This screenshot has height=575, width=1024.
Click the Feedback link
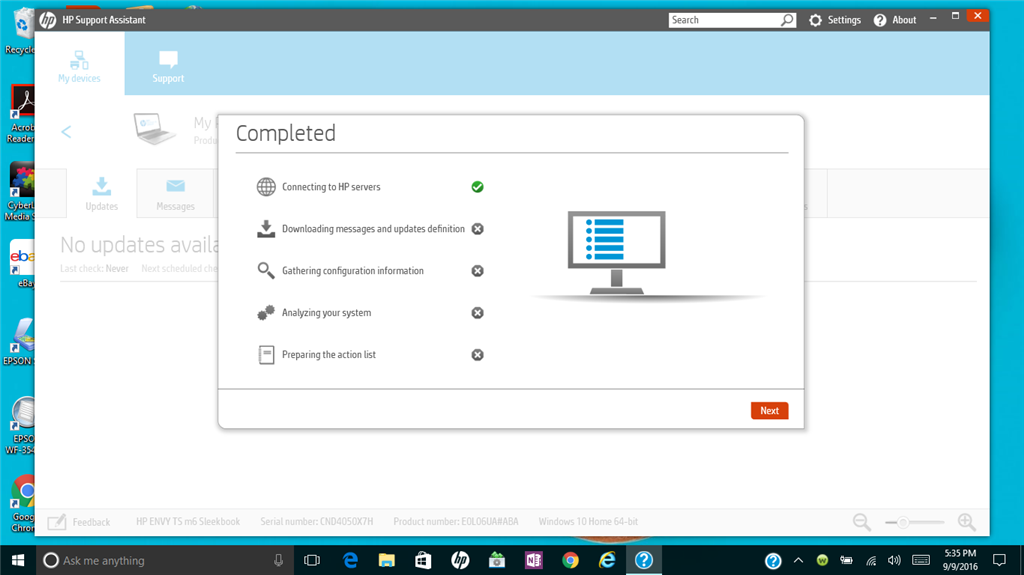coord(91,522)
